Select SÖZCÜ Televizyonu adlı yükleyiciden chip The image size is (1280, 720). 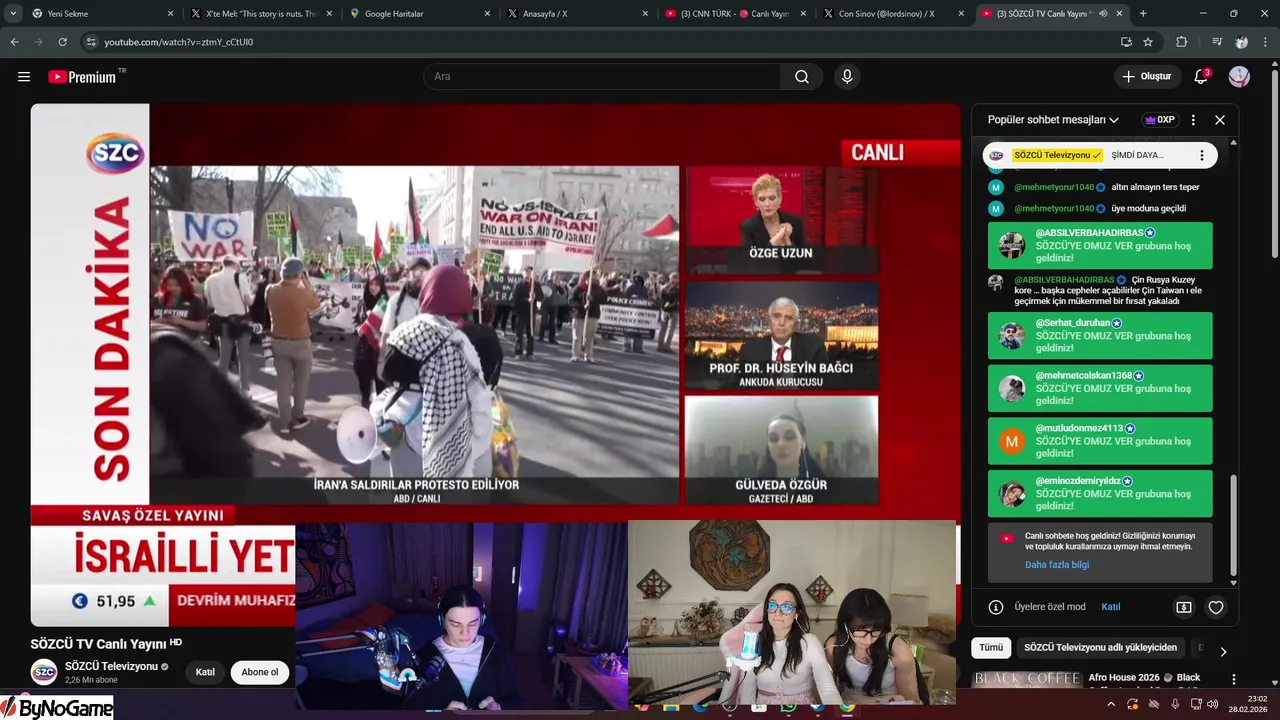click(1100, 648)
